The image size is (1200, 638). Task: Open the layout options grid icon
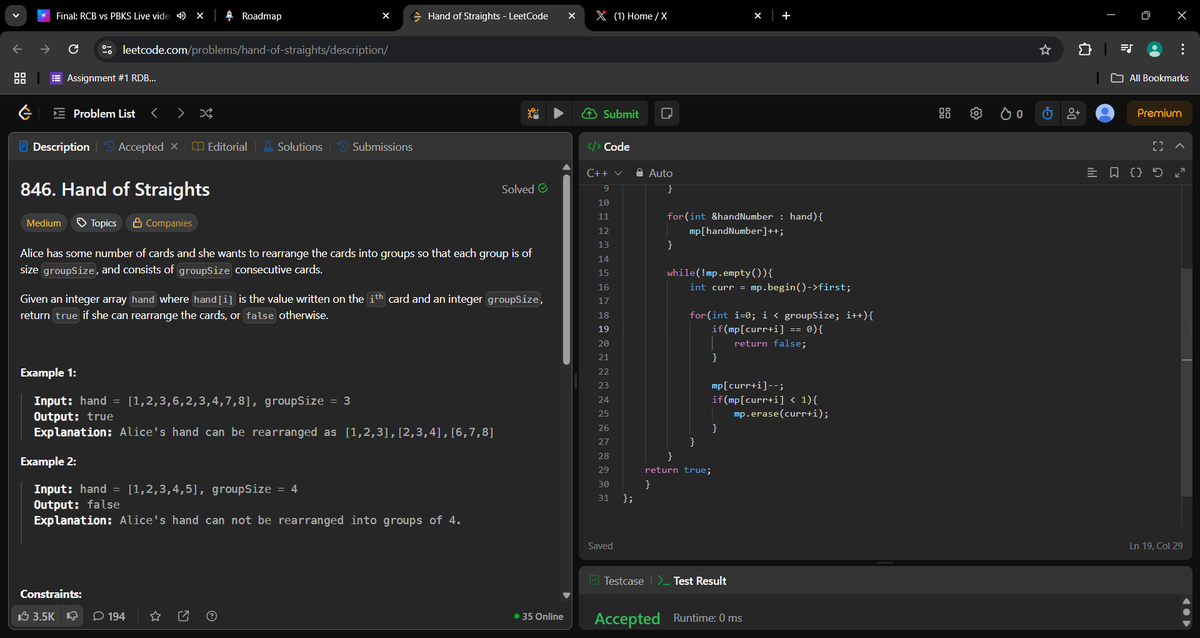coord(944,113)
